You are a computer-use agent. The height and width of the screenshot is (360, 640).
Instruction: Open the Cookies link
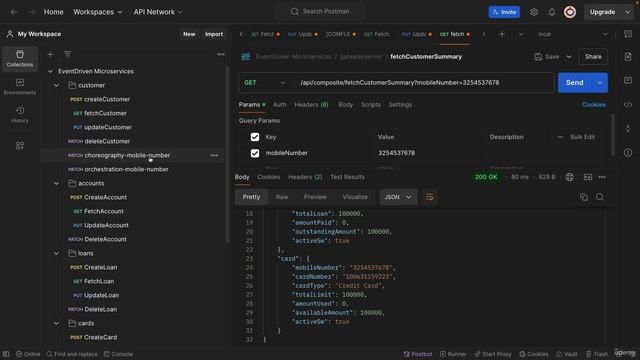[594, 105]
